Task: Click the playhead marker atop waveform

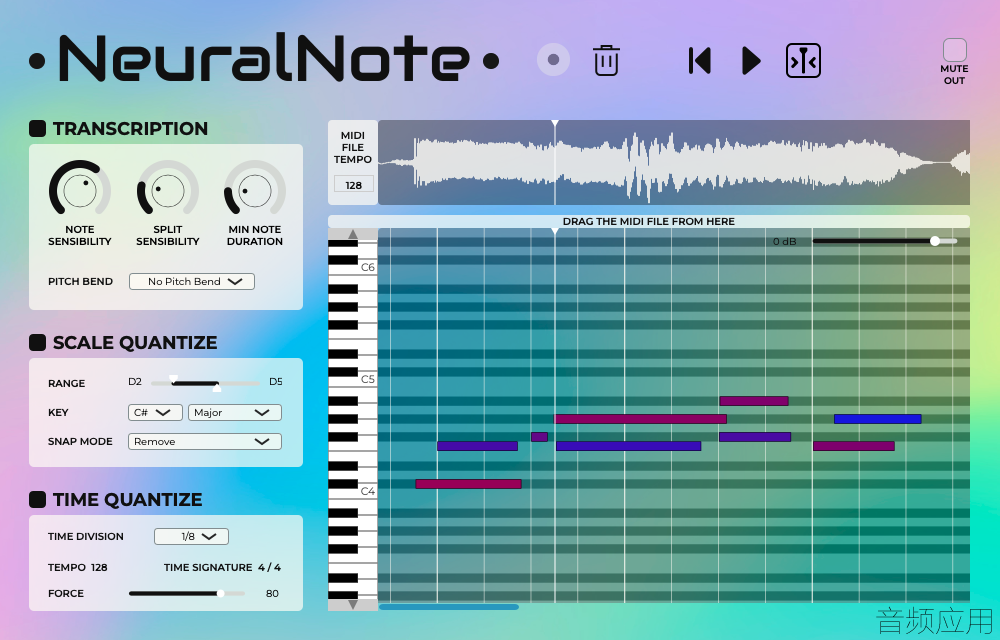Action: click(x=555, y=123)
